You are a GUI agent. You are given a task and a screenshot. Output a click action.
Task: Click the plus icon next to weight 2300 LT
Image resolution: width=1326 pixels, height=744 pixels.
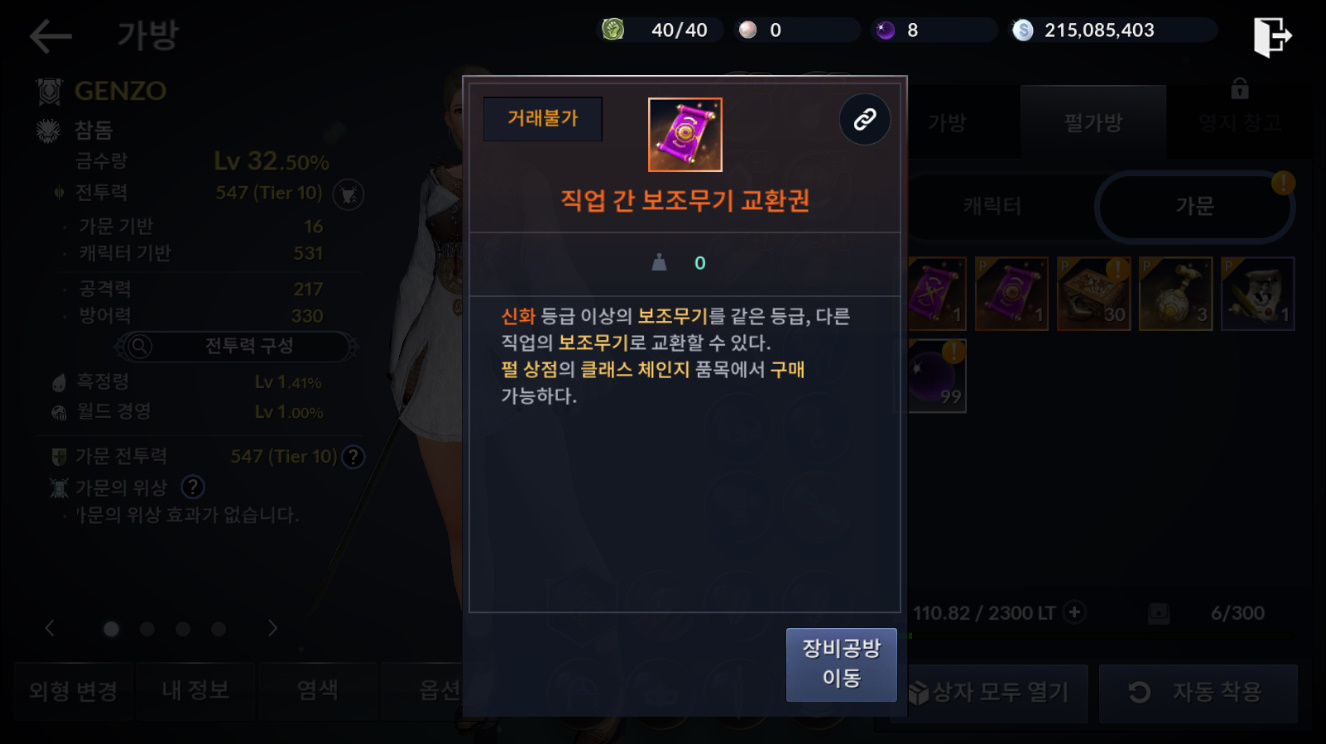coord(1075,612)
